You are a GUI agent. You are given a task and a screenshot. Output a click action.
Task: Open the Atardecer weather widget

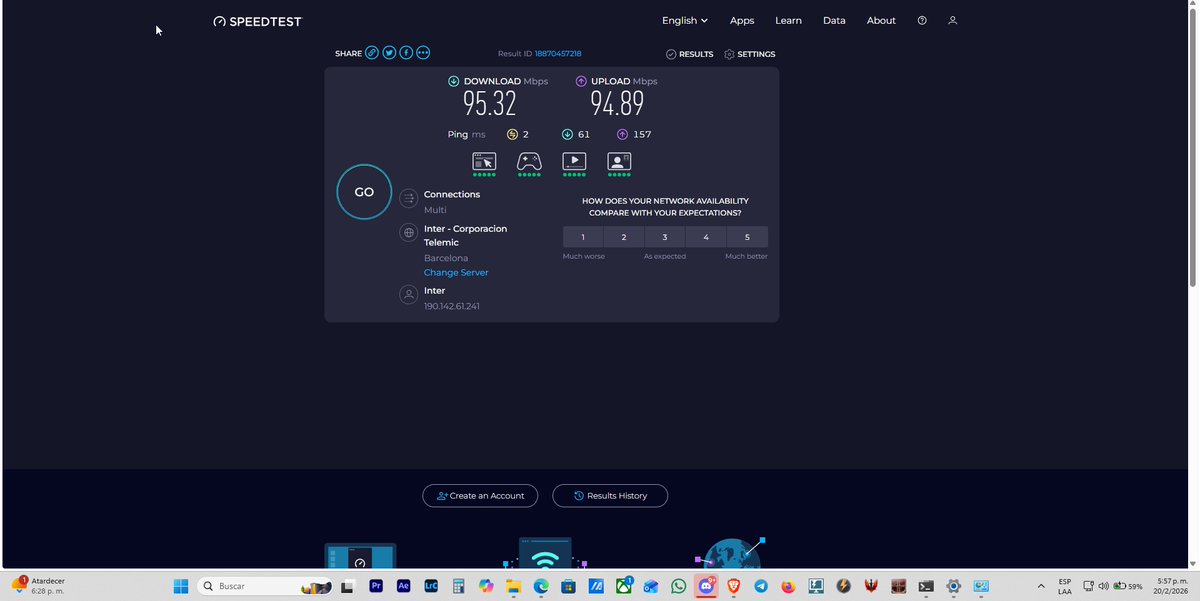38,586
